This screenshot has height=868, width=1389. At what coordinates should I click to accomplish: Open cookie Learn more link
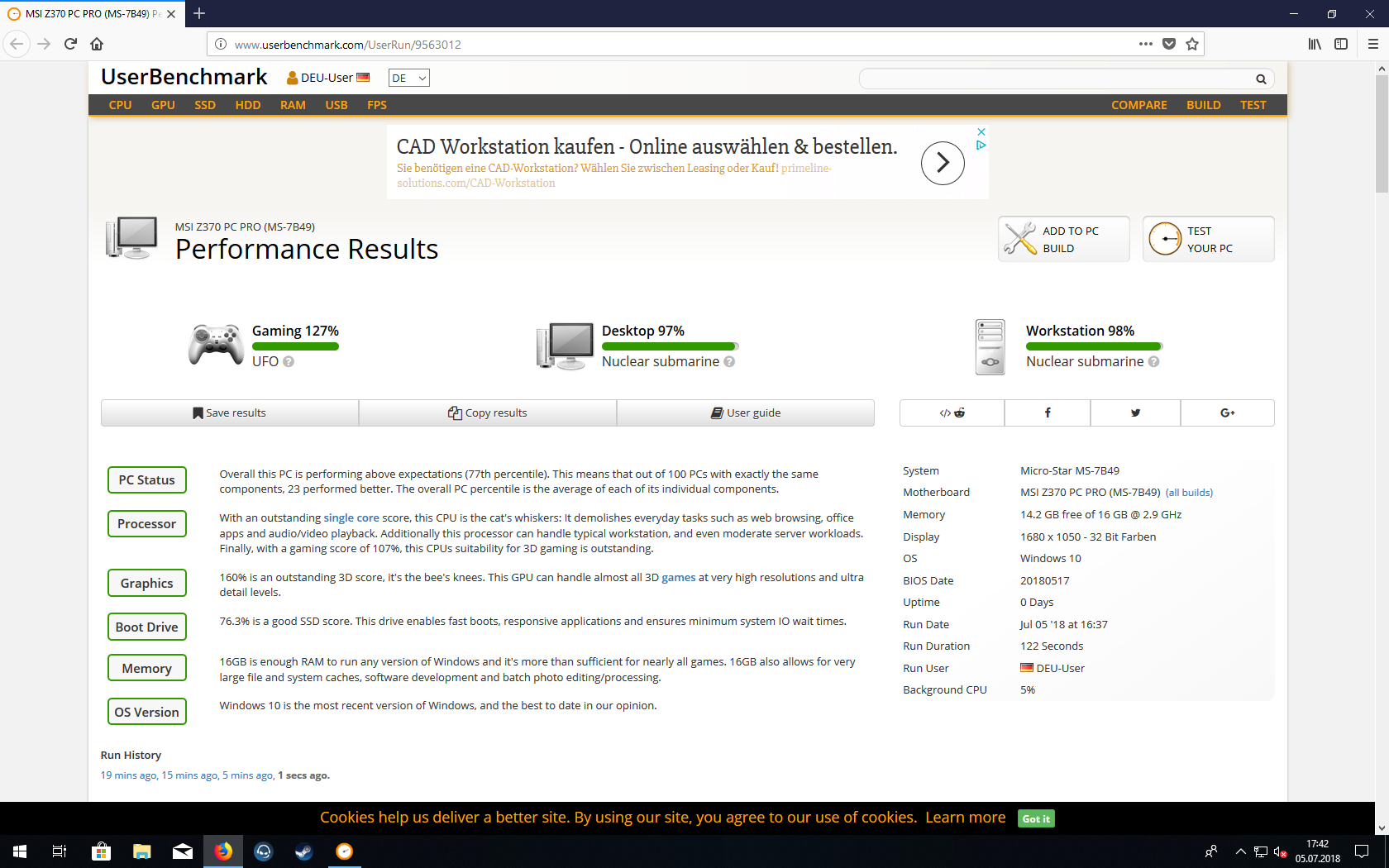tap(966, 818)
